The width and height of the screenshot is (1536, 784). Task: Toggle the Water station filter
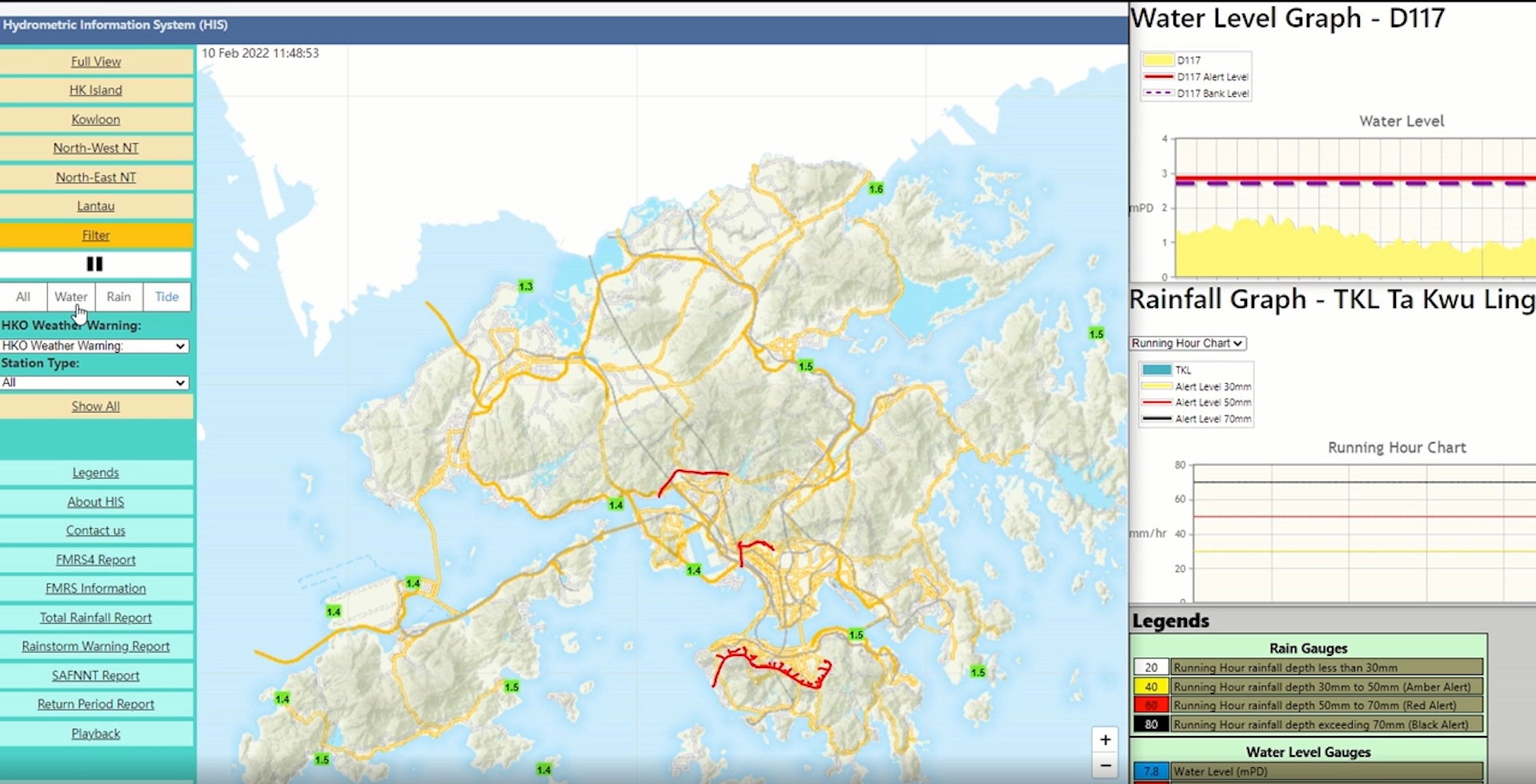click(x=70, y=297)
